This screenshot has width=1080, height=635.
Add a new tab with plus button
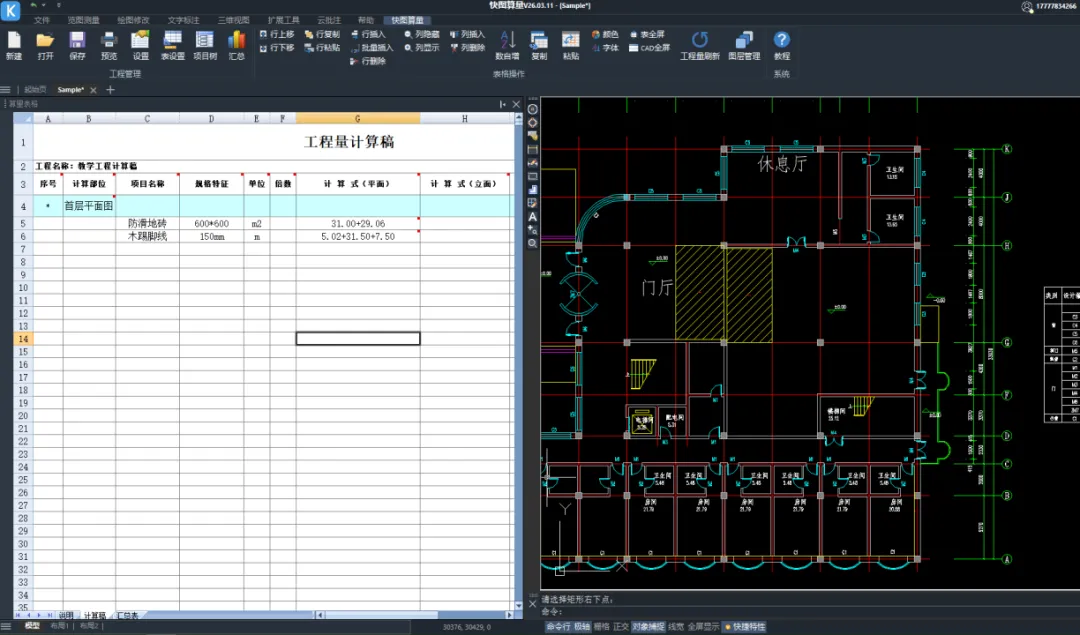pos(110,90)
